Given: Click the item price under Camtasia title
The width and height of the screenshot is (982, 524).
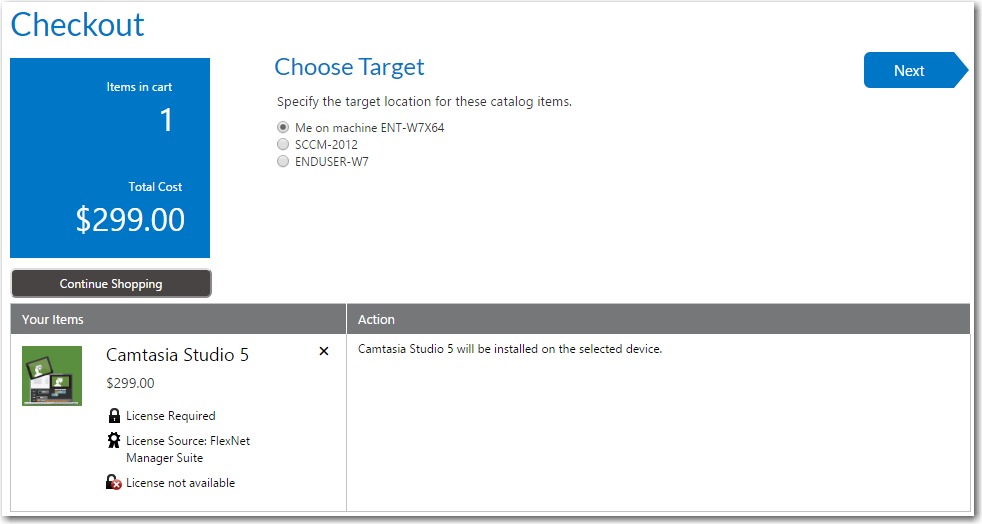Looking at the screenshot, I should pos(130,383).
